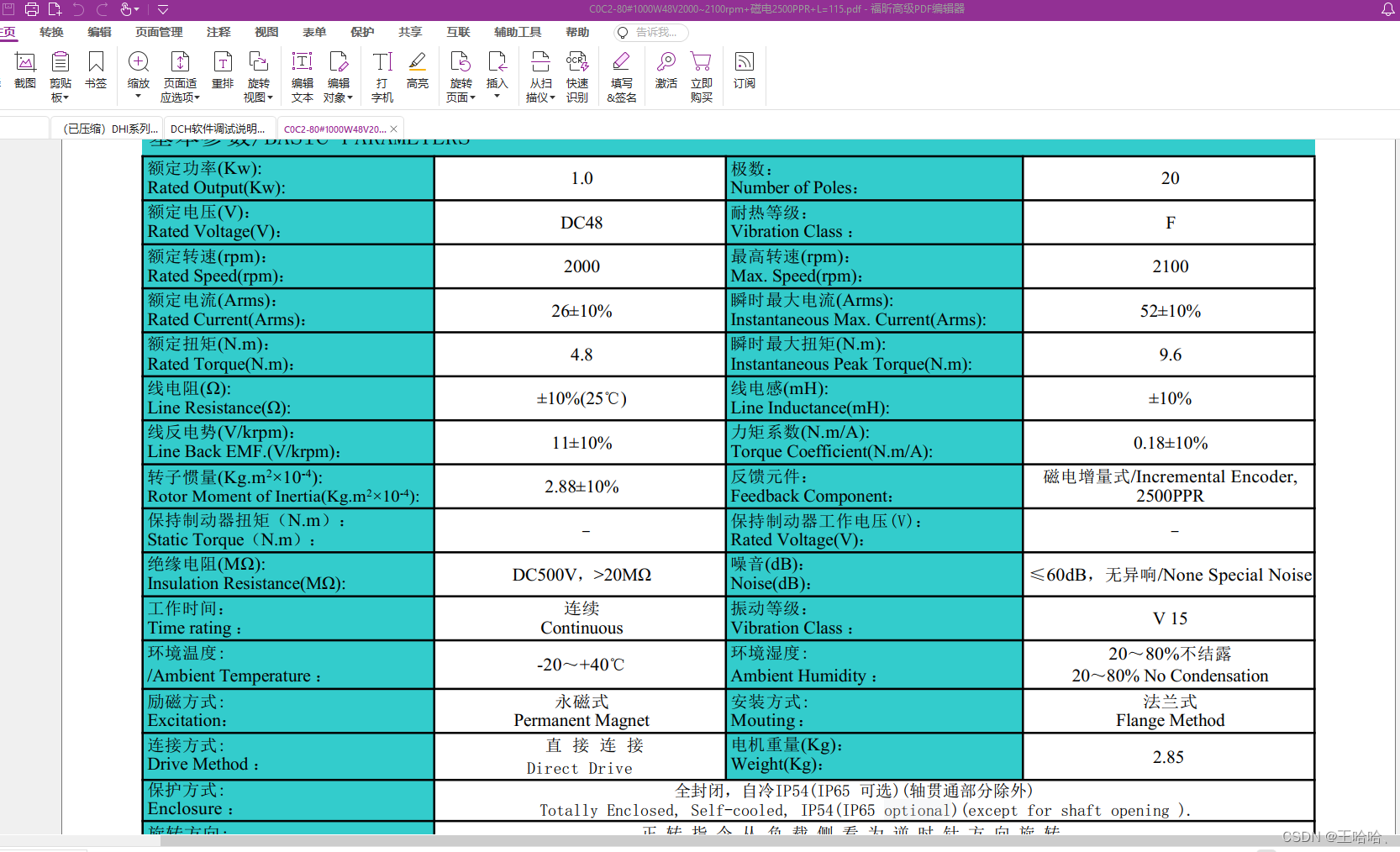Open the 视图 view ribbon tab
This screenshot has height=852, width=1400.
coord(266,32)
